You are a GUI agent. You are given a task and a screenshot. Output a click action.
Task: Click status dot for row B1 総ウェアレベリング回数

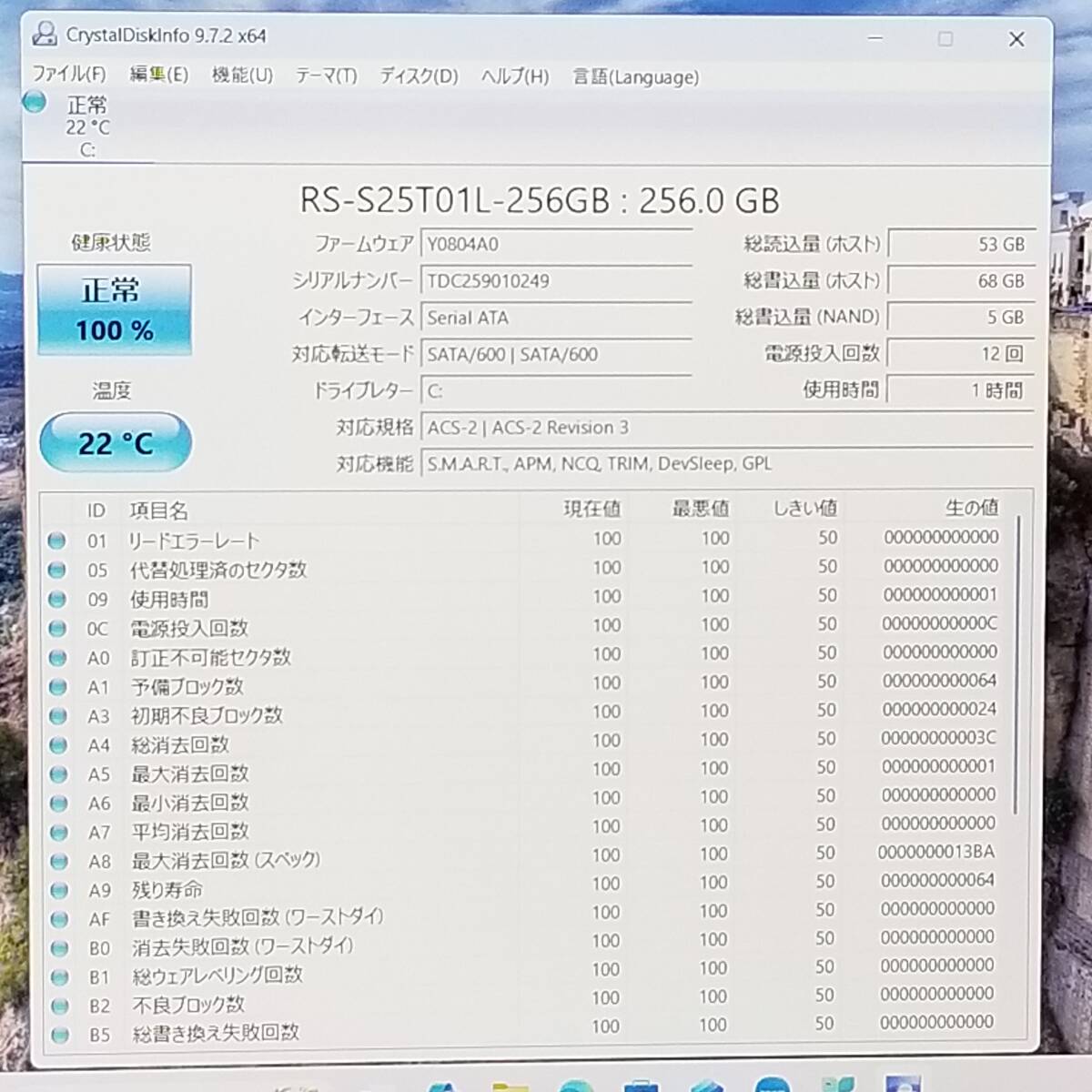click(x=60, y=976)
